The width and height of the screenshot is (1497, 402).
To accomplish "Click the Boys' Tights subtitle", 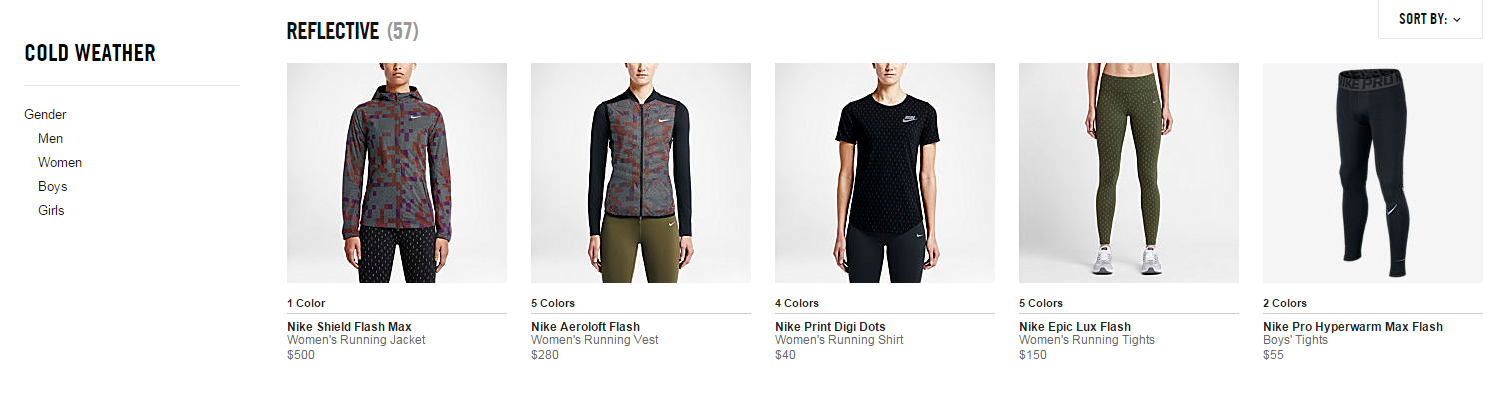I will (x=1295, y=340).
